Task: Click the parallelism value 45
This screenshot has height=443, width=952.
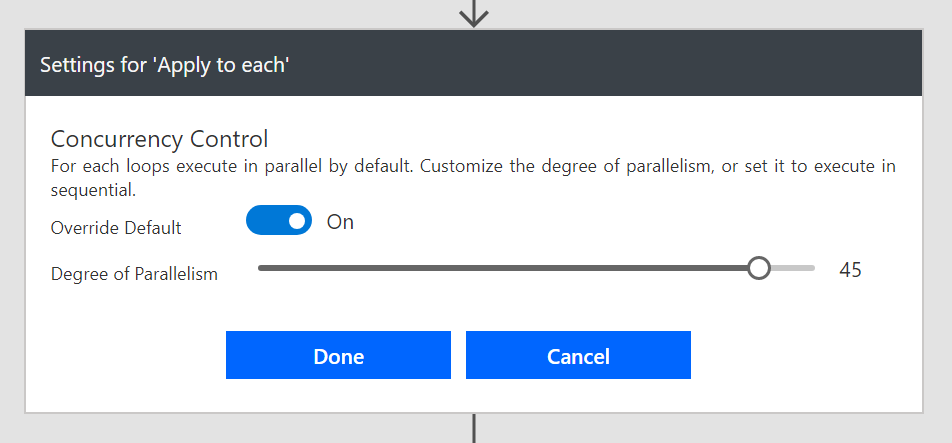Action: [x=851, y=269]
